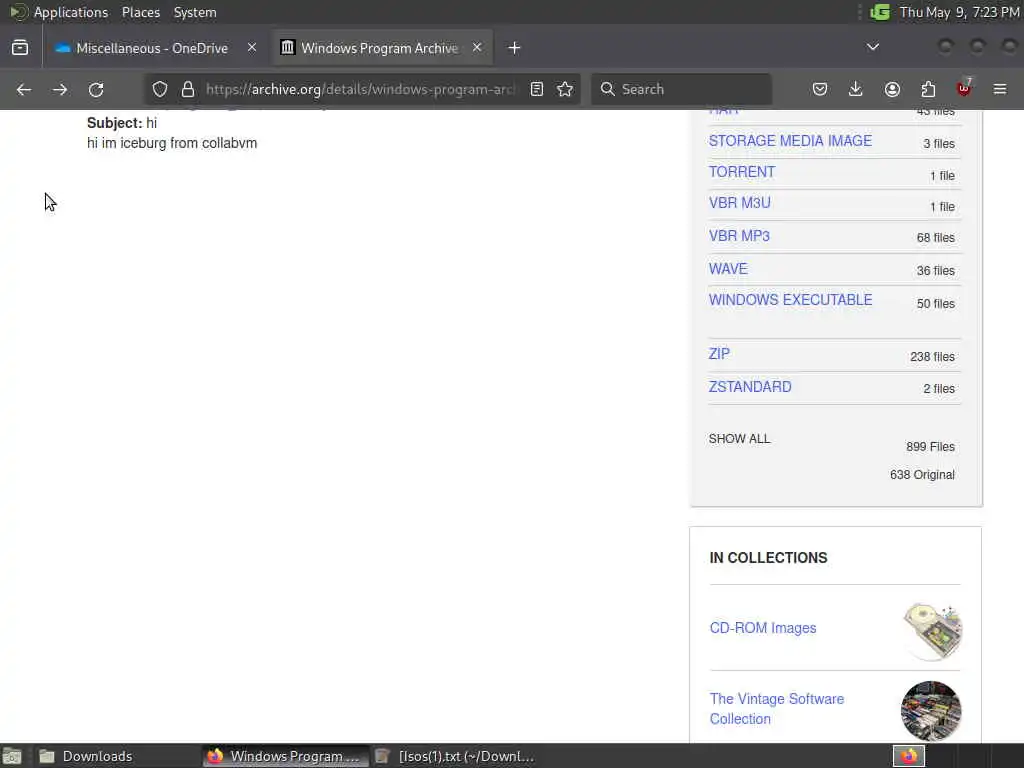Open the System menu
The width and height of the screenshot is (1024, 768).
coord(195,12)
